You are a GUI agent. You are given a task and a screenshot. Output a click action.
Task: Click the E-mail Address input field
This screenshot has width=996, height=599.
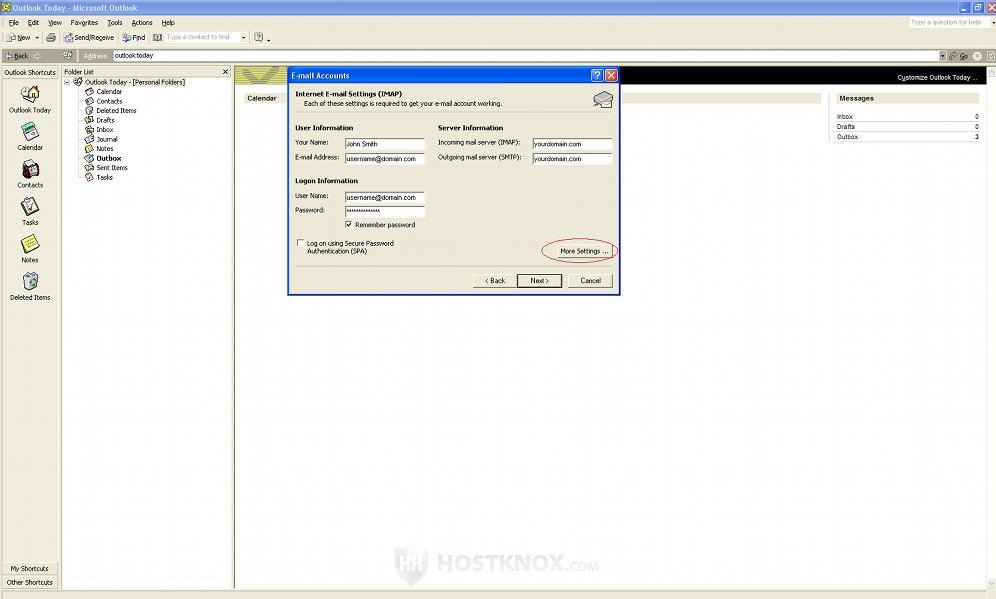click(384, 159)
